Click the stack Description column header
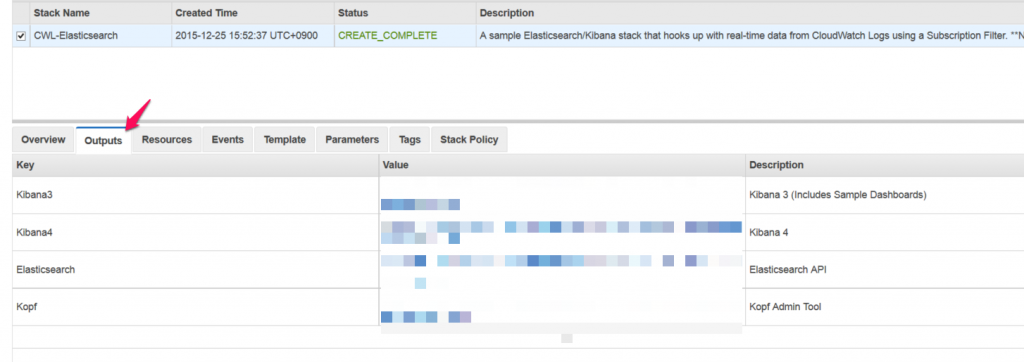This screenshot has width=1024, height=362. (x=507, y=13)
